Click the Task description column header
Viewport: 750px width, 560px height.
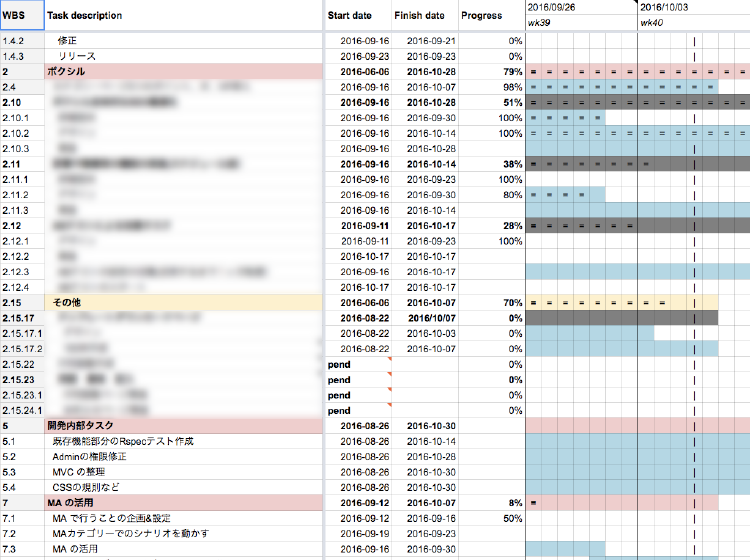pos(85,16)
